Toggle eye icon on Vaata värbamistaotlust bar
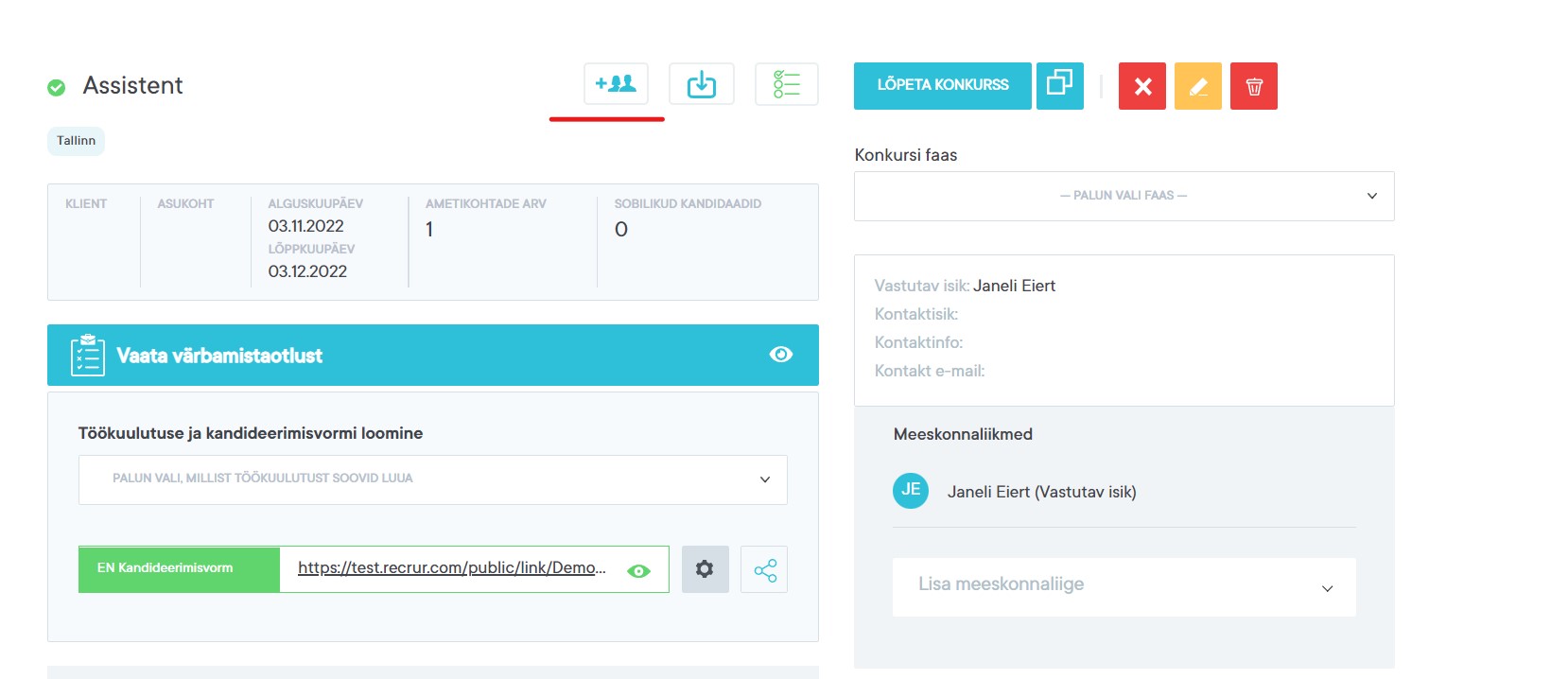Viewport: 1568px width, 679px height. pos(780,355)
